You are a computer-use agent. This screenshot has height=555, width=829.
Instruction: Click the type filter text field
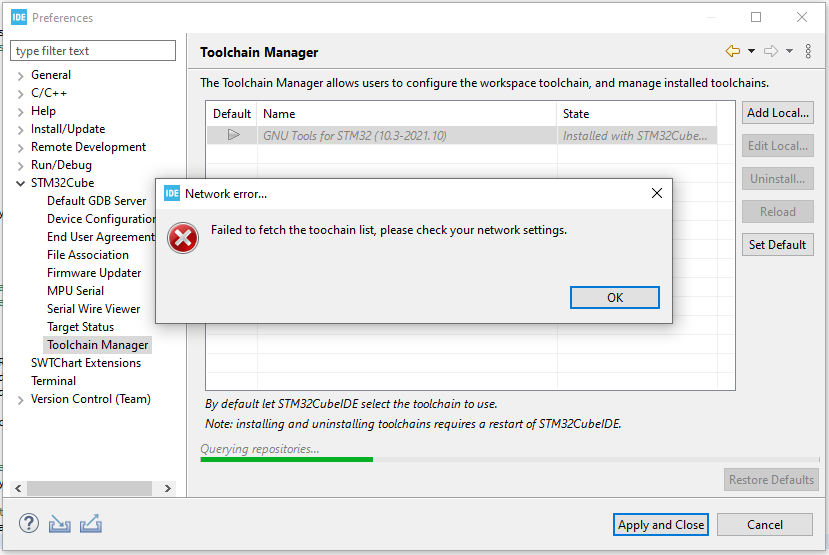[93, 51]
